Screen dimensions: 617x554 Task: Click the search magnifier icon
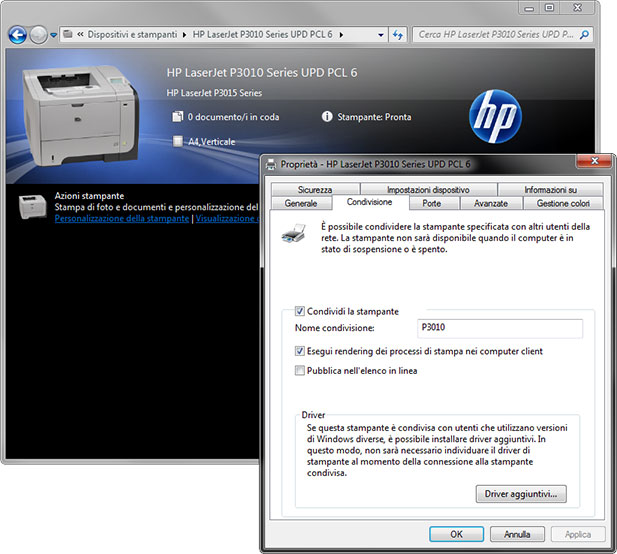tap(584, 35)
